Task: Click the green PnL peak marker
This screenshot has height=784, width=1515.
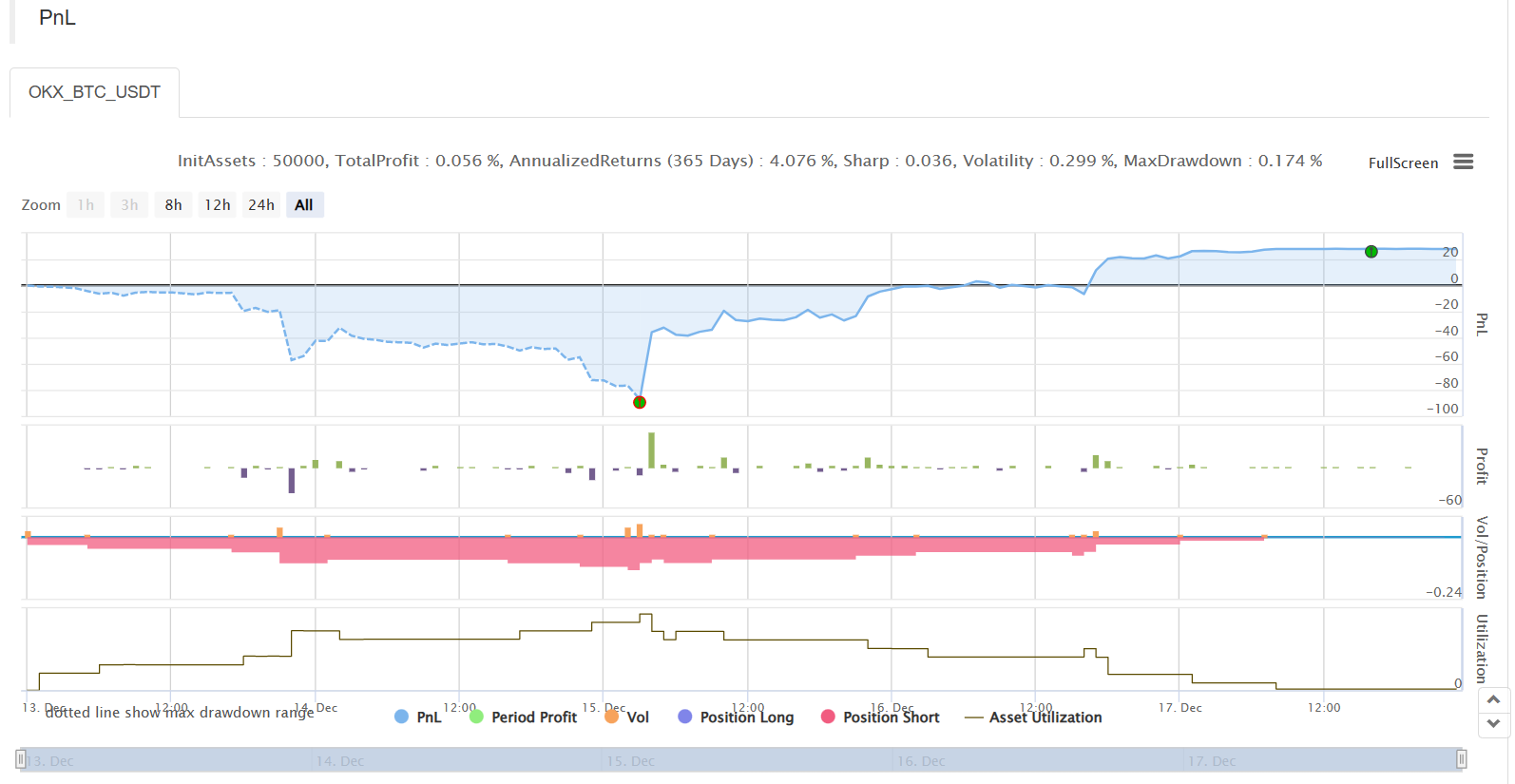Action: (x=1371, y=252)
